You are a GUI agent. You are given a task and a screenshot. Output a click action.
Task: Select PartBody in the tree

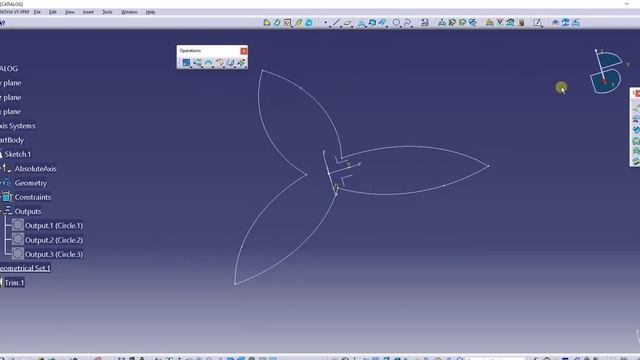click(x=12, y=140)
